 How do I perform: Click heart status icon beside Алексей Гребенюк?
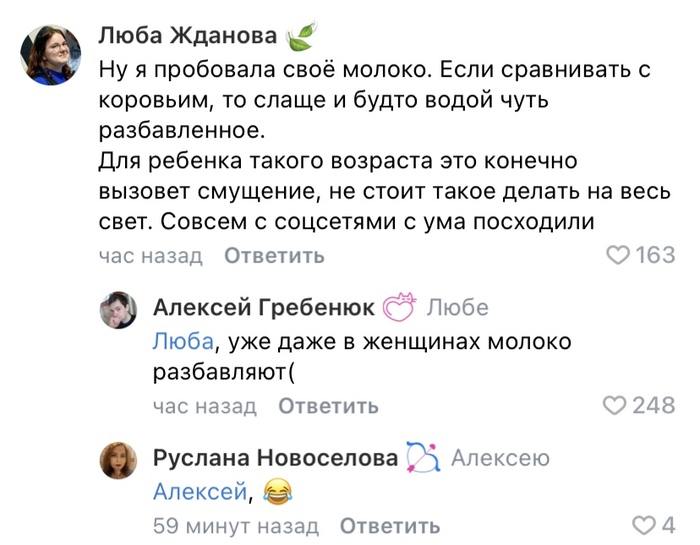click(x=400, y=307)
